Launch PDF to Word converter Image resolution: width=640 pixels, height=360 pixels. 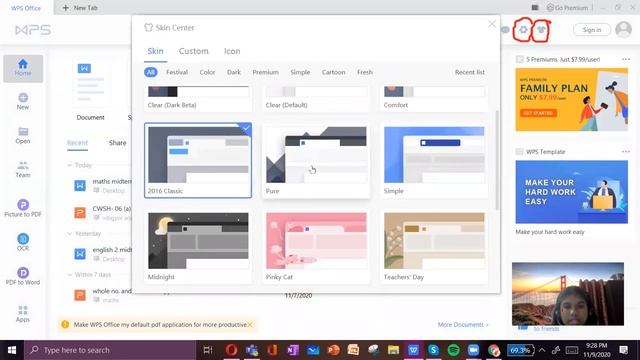[x=23, y=276]
